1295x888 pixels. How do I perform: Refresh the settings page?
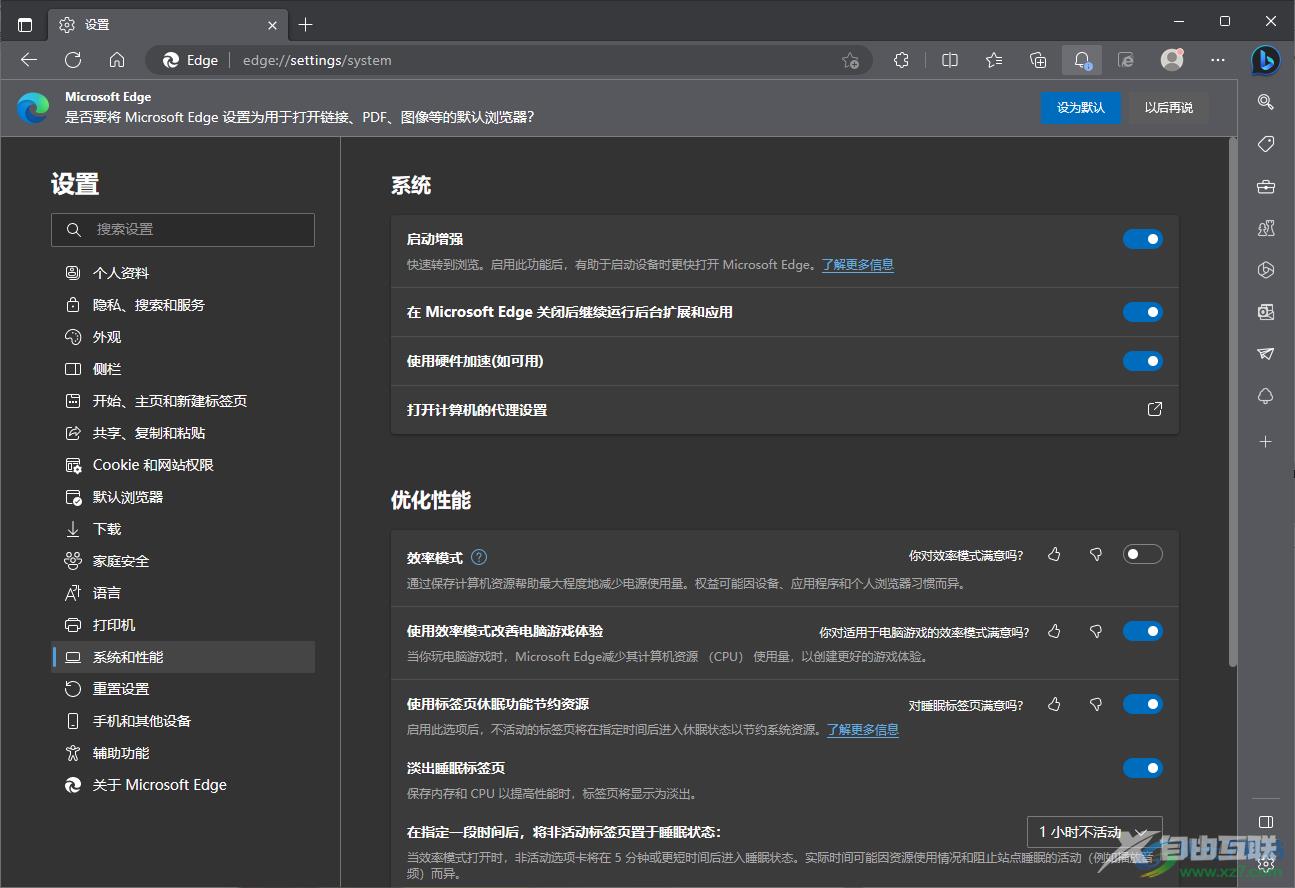73,60
